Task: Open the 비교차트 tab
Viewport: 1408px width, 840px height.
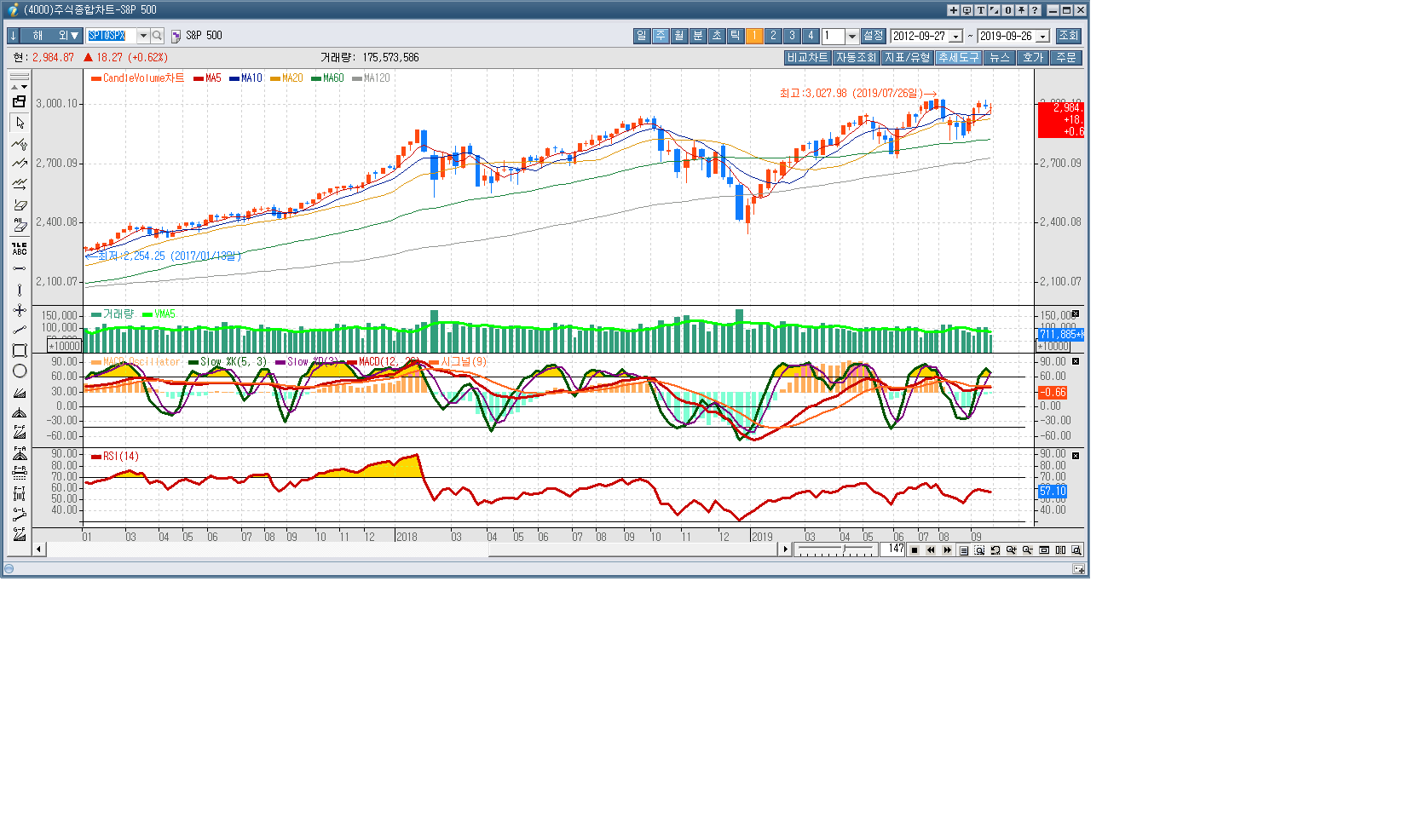Action: coord(807,58)
